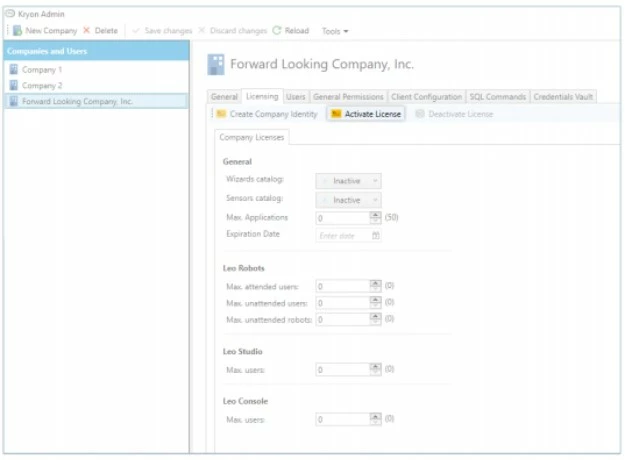
Task: Click the Kryon Admin title bar icon
Action: [x=11, y=14]
